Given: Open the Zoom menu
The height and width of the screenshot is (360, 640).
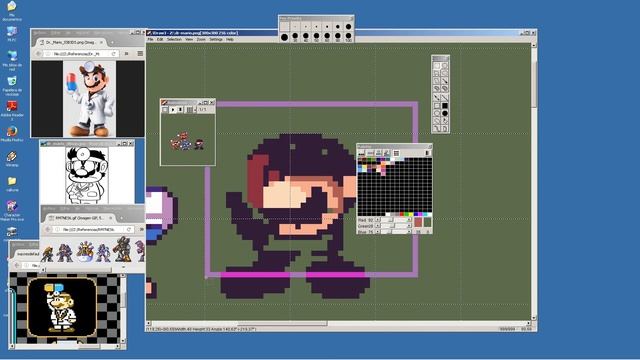Looking at the screenshot, I should pyautogui.click(x=201, y=40).
